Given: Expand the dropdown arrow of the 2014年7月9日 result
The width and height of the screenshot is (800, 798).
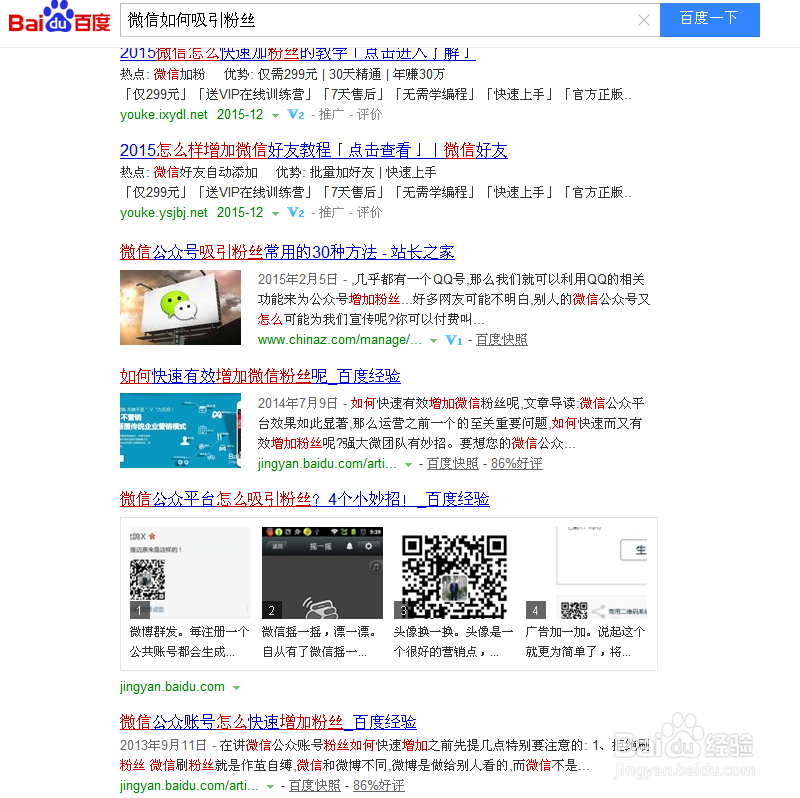Looking at the screenshot, I should click(x=408, y=465).
